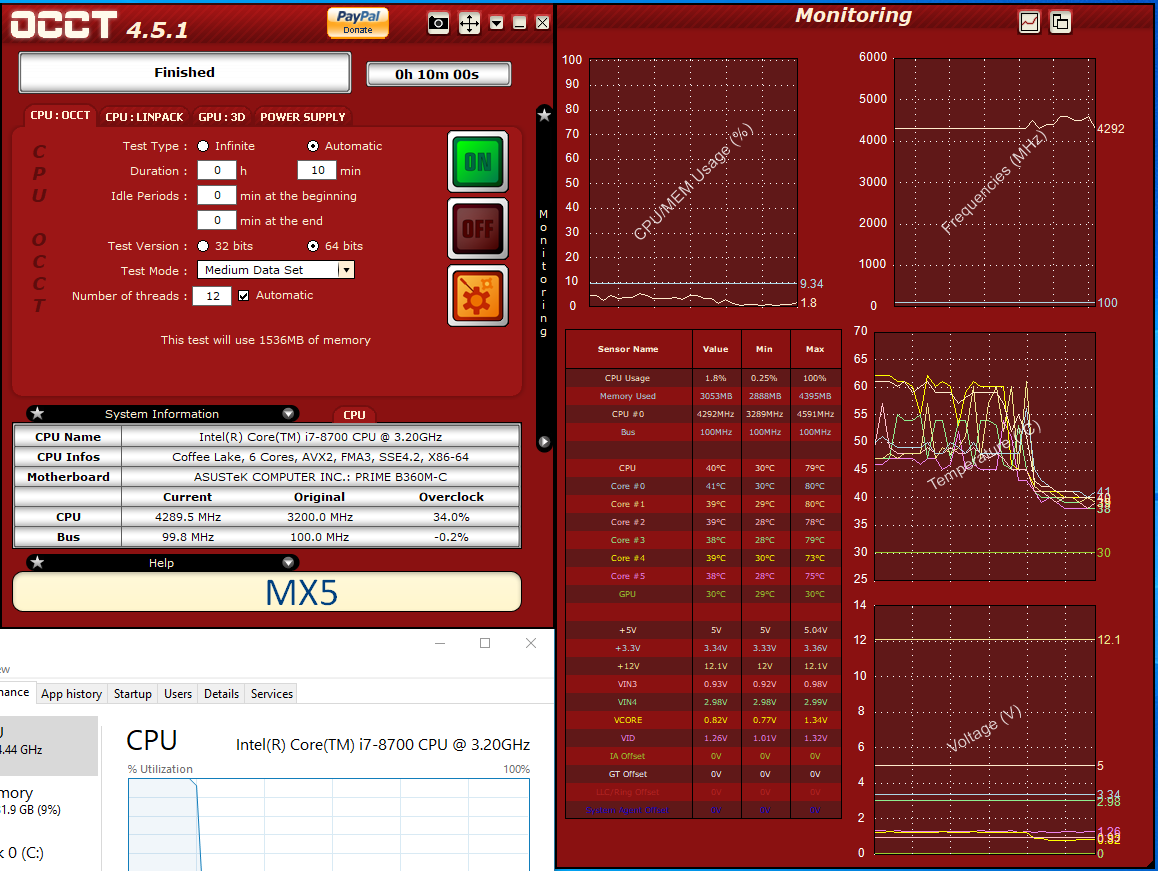Click the move window crosshair icon

tap(469, 23)
